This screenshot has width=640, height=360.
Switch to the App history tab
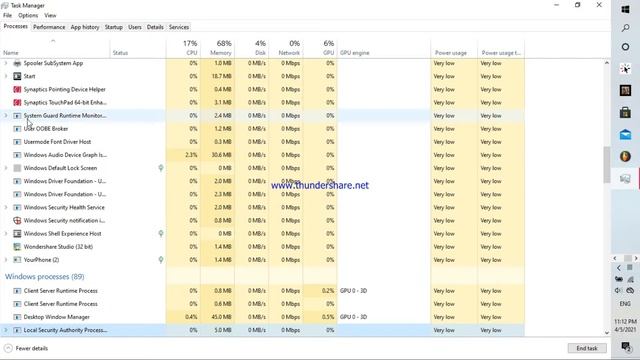[85, 27]
